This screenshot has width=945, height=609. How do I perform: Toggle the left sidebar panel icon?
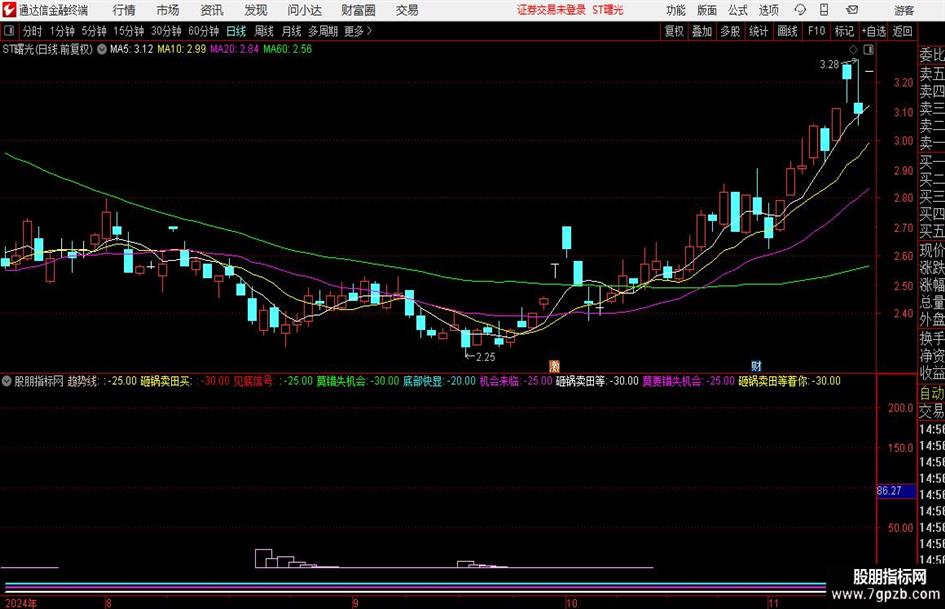coord(8,31)
